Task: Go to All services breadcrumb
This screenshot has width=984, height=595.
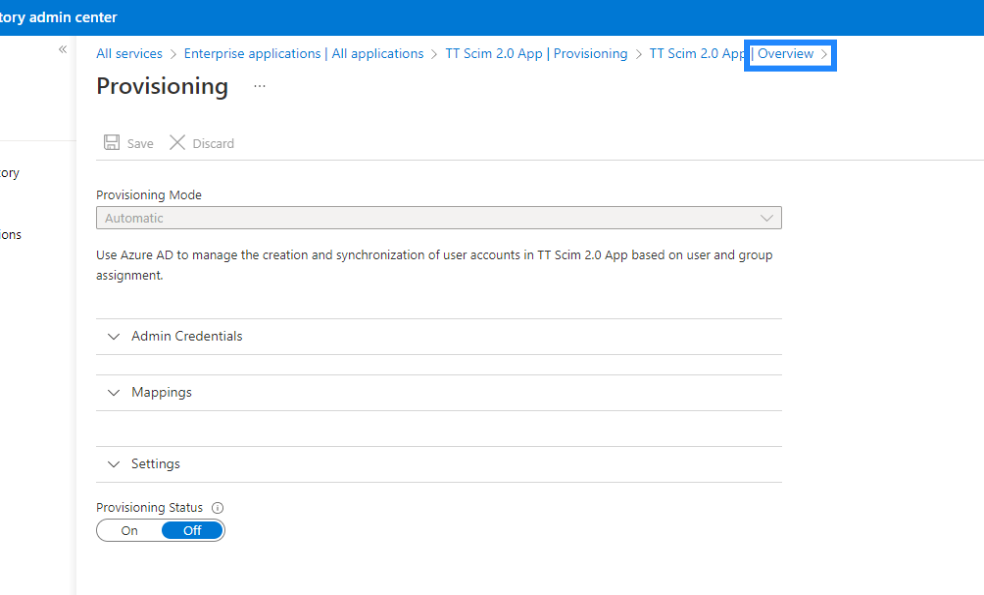Action: [129, 53]
